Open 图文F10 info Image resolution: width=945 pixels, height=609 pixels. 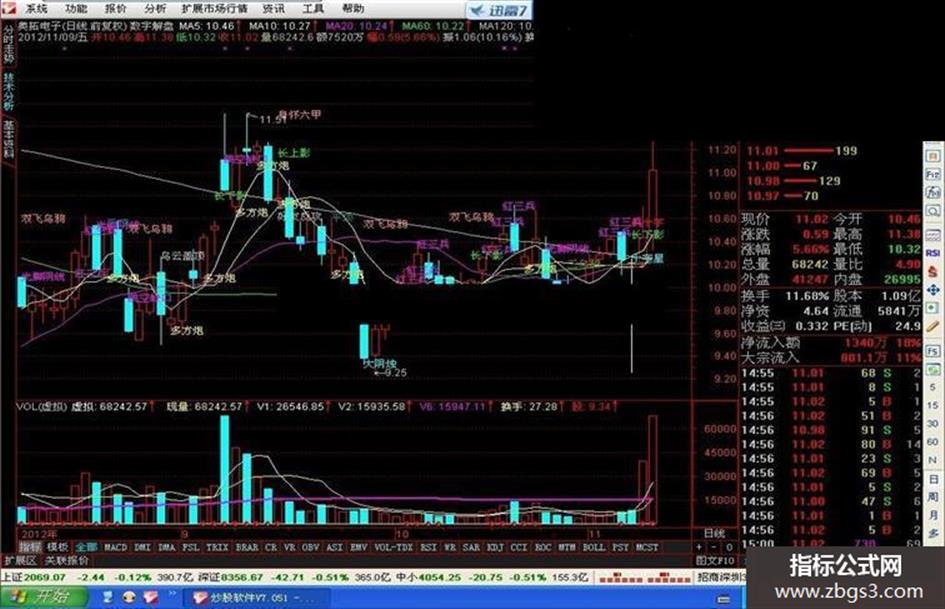click(715, 560)
